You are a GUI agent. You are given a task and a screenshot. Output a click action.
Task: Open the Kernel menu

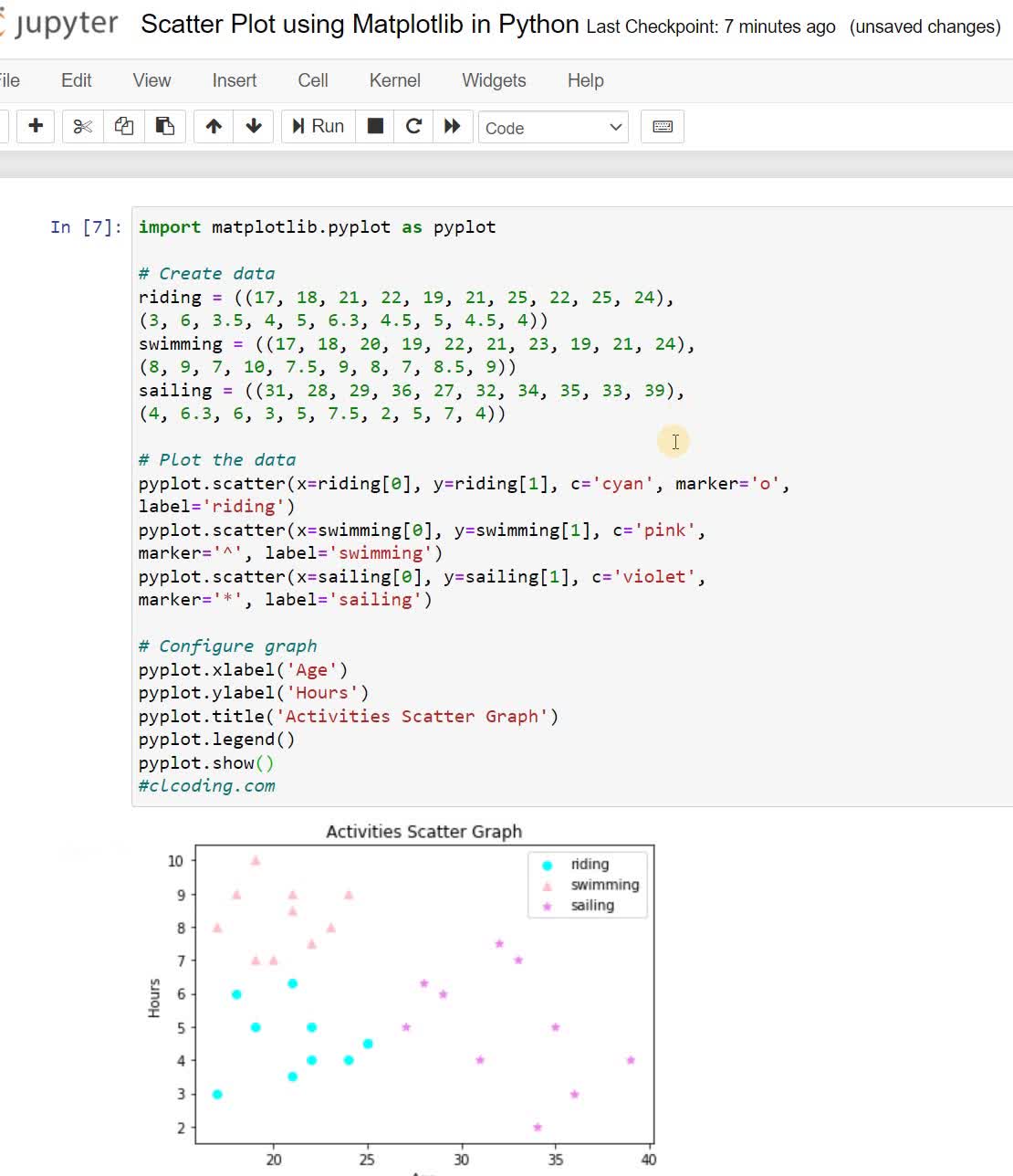[x=395, y=80]
